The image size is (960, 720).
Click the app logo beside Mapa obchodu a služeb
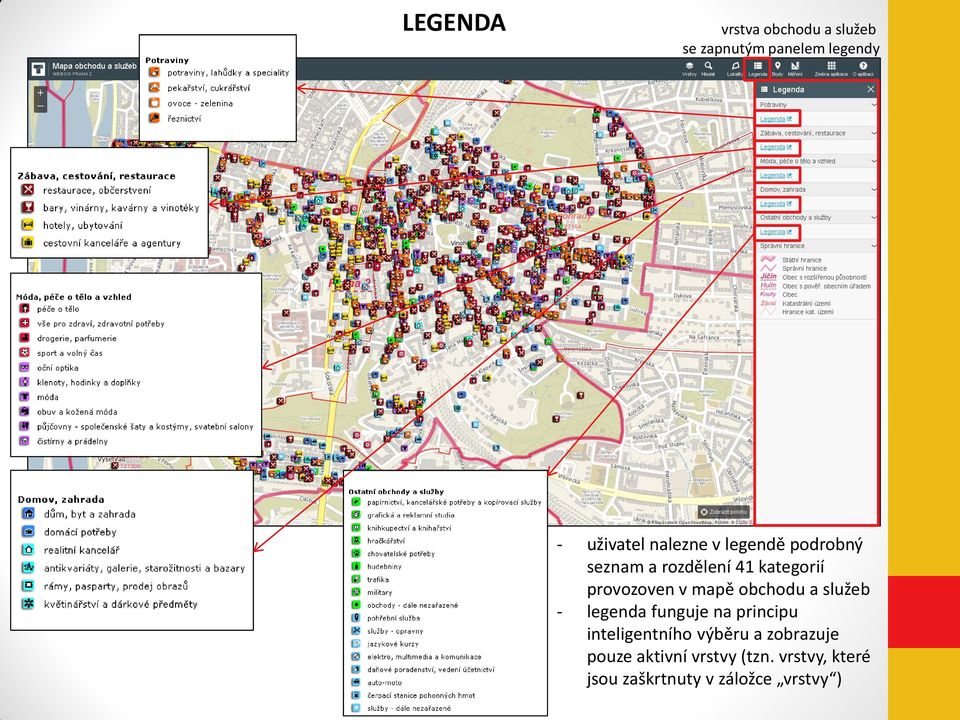pyautogui.click(x=39, y=69)
